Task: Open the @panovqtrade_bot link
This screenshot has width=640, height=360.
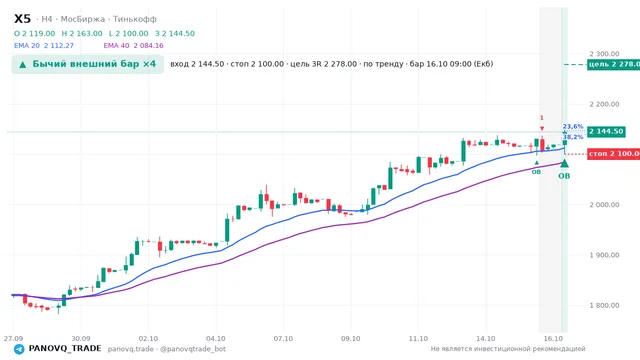Action: tap(193, 349)
